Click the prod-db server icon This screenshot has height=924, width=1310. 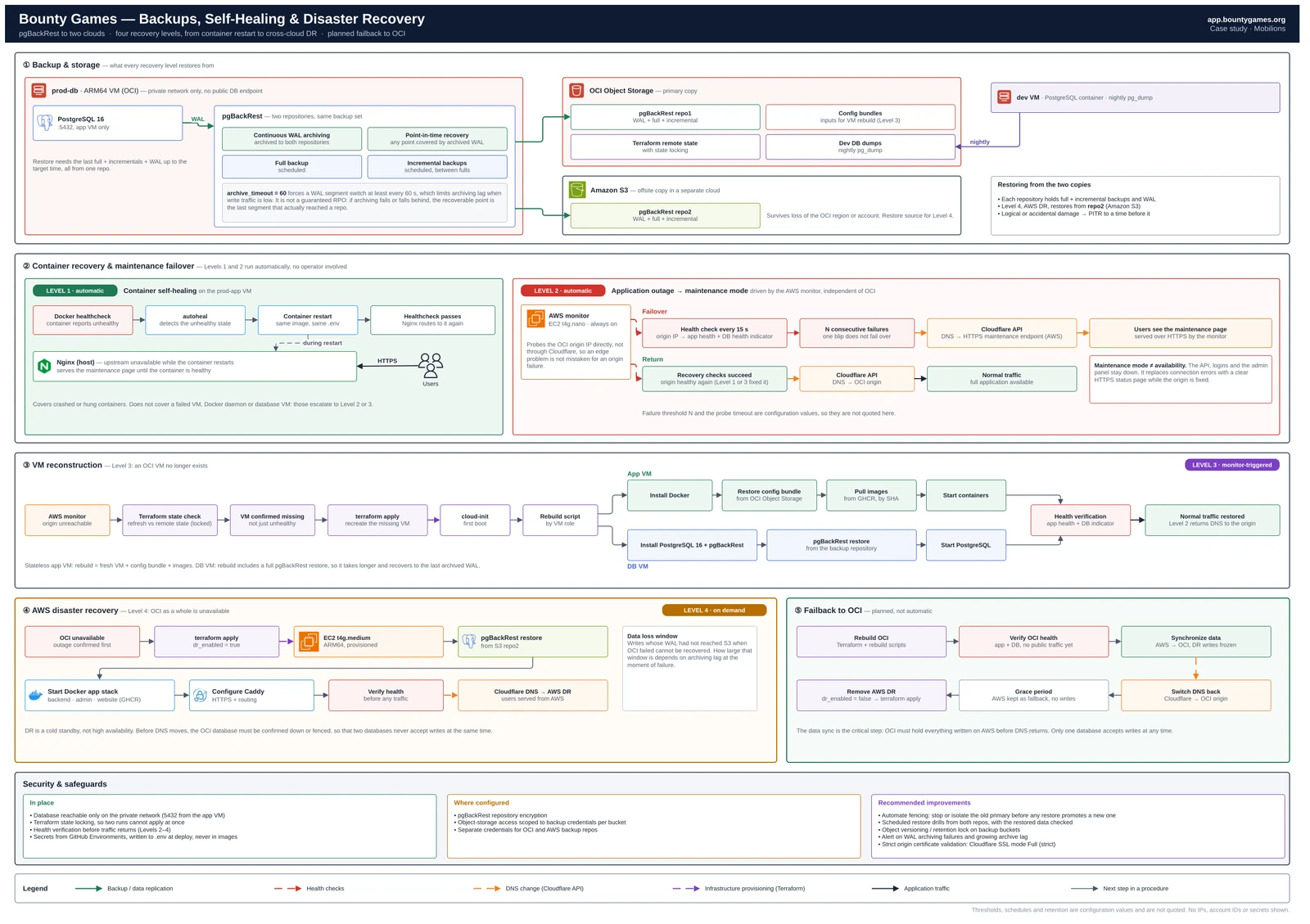point(38,90)
